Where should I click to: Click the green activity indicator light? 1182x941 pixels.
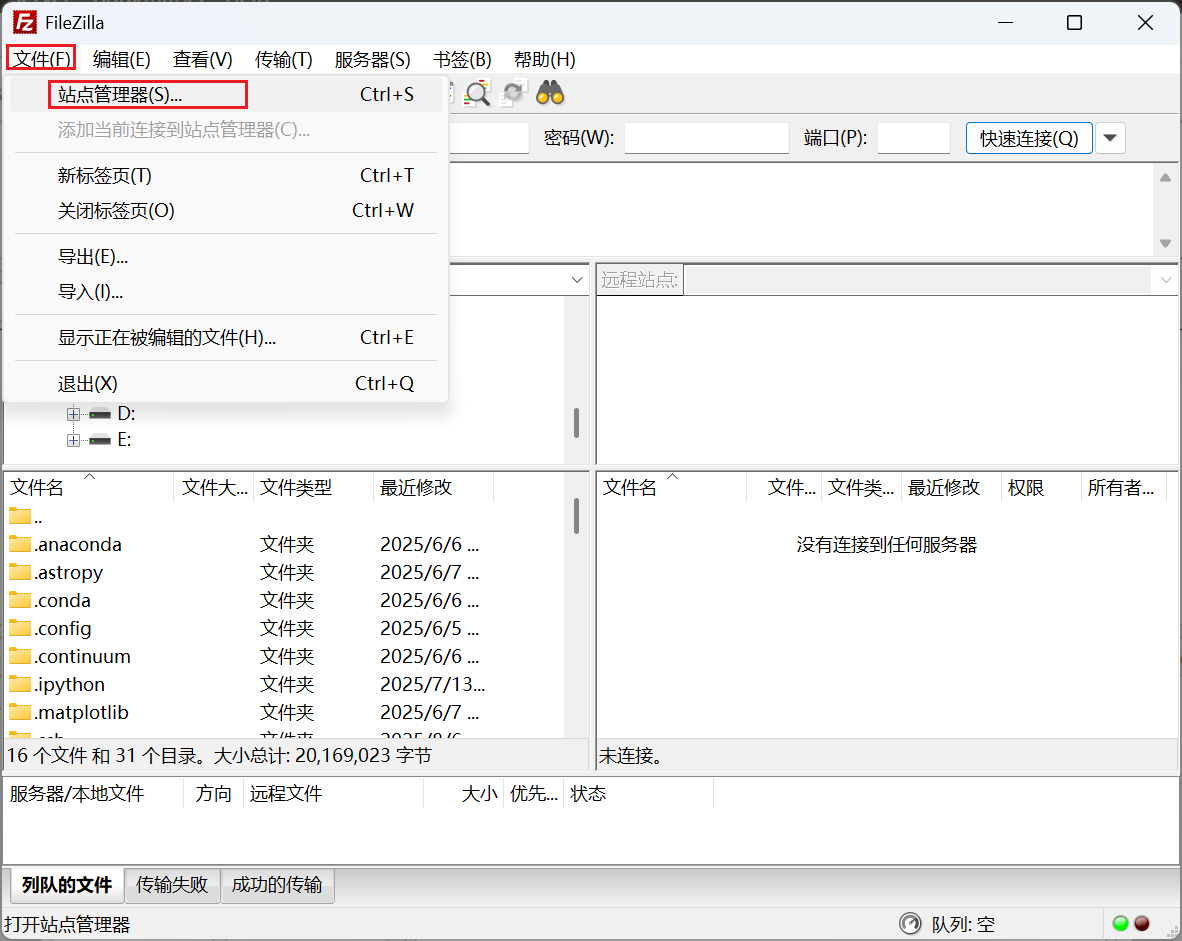(x=1120, y=924)
